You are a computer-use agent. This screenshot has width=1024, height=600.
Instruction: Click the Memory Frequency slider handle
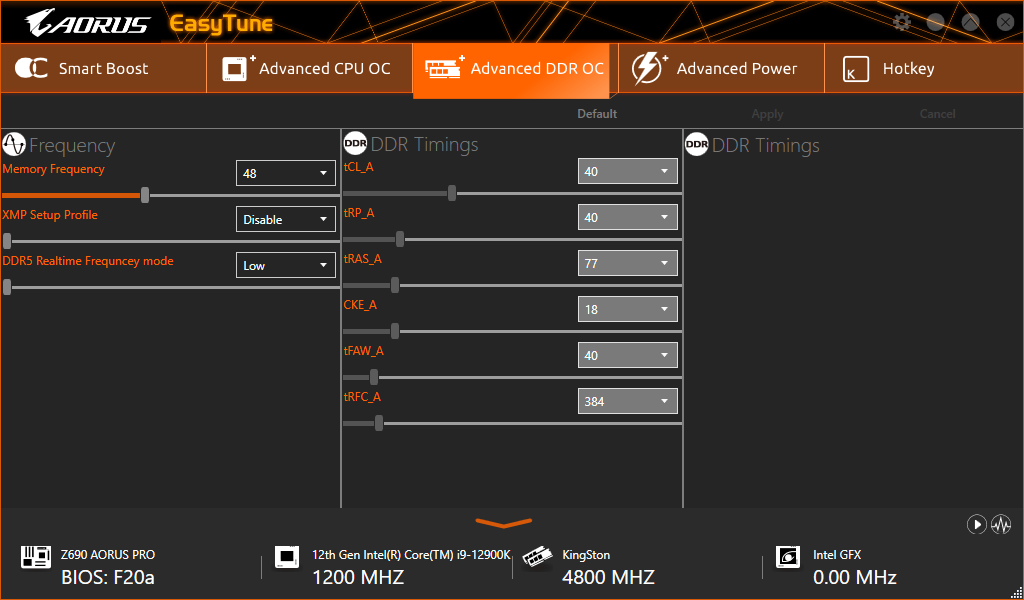pos(145,195)
